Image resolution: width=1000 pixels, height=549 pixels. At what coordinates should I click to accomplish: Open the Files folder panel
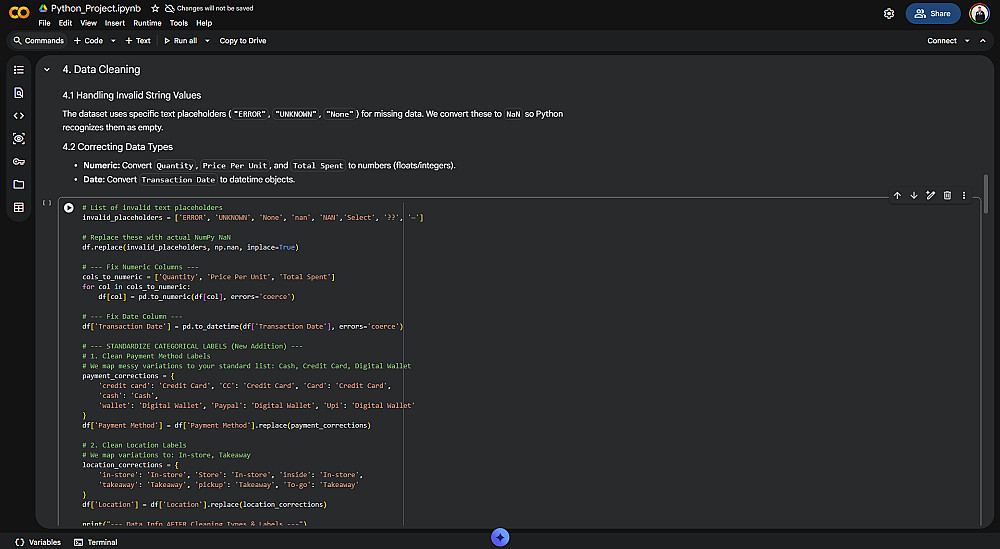click(x=18, y=184)
